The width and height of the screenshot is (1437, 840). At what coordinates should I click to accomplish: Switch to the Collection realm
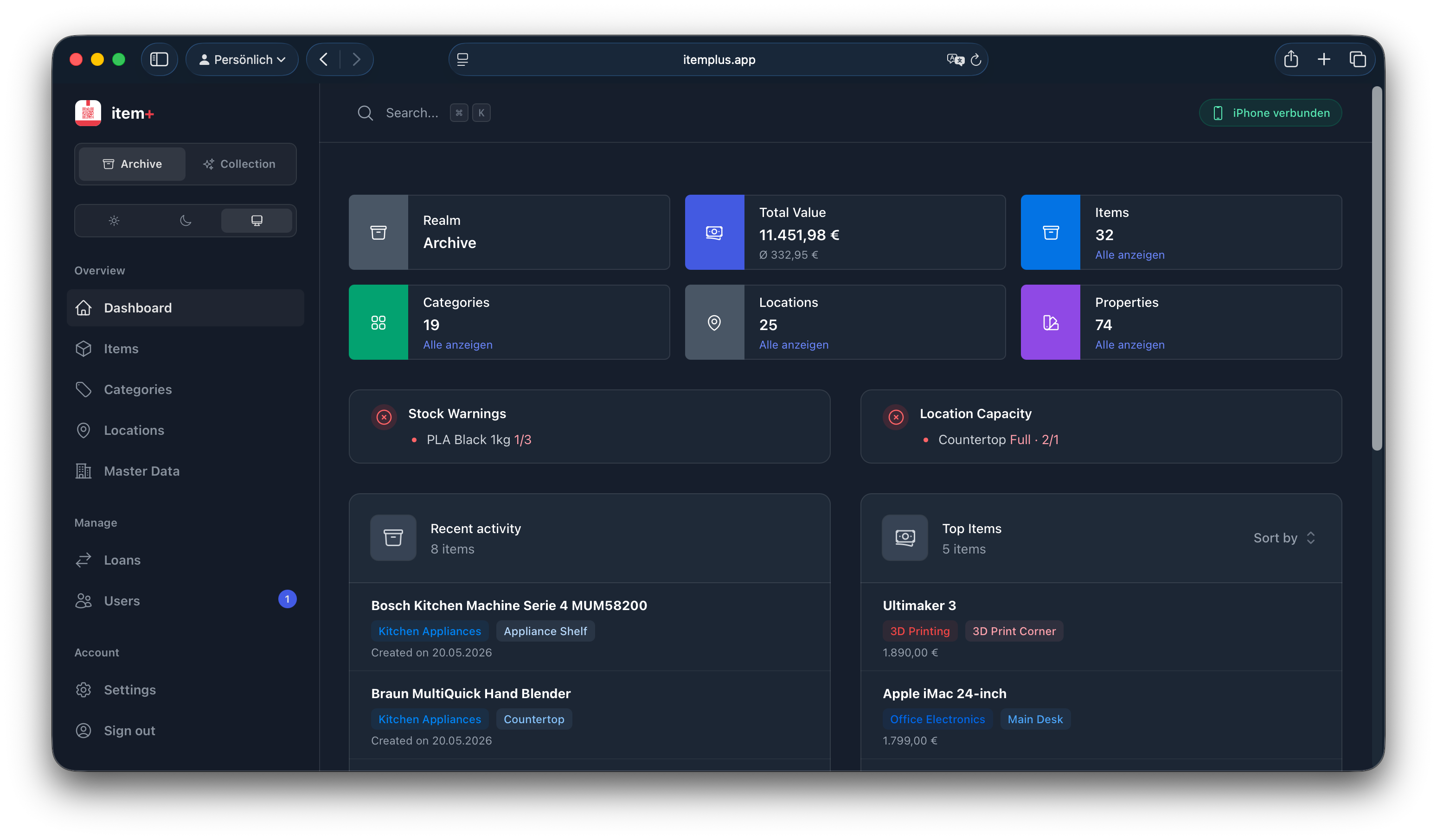239,164
